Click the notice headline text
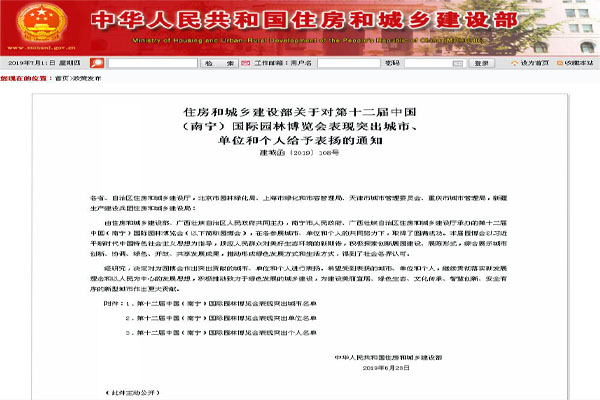 [300, 125]
